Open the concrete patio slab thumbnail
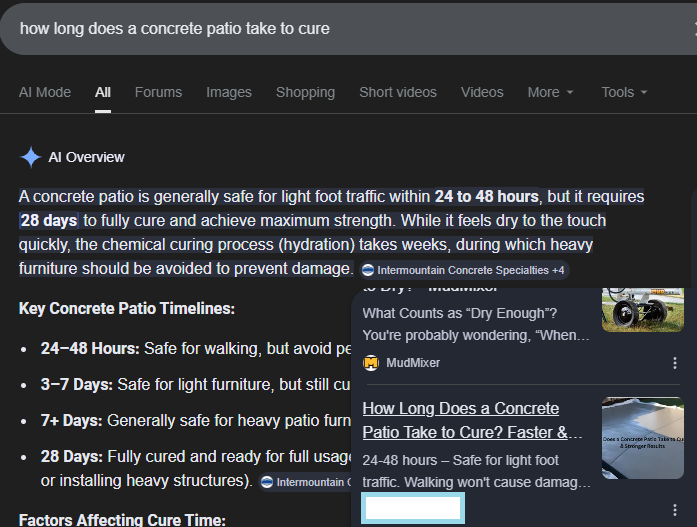Screen dimensions: 697x527 [x=643, y=438]
